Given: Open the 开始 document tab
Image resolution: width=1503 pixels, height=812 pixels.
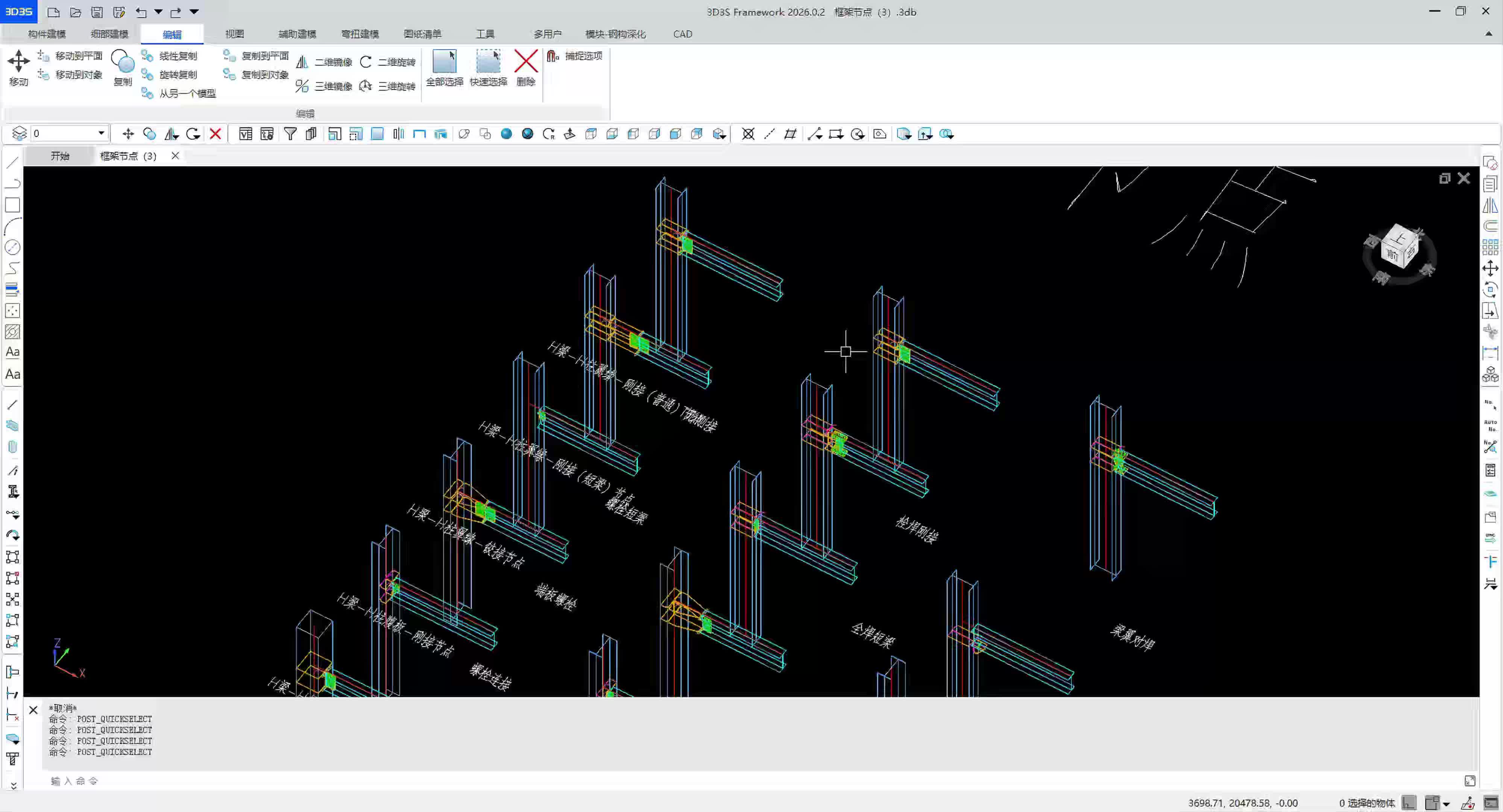Looking at the screenshot, I should [59, 156].
